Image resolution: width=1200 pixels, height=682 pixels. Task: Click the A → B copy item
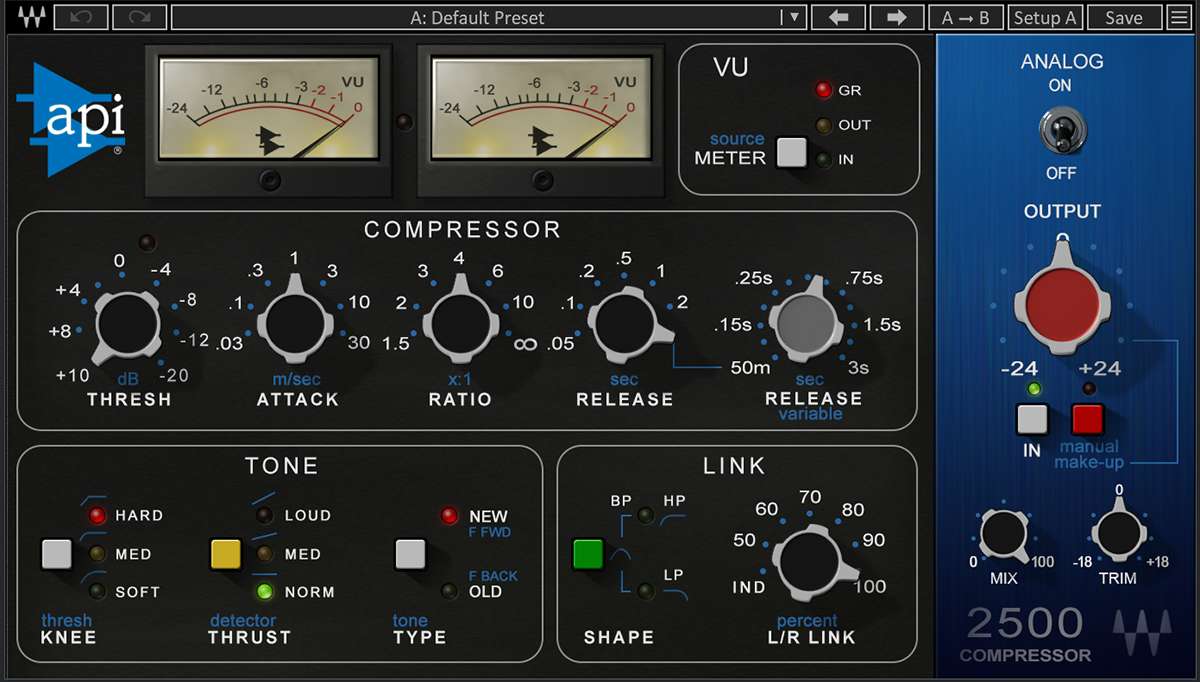(x=965, y=17)
